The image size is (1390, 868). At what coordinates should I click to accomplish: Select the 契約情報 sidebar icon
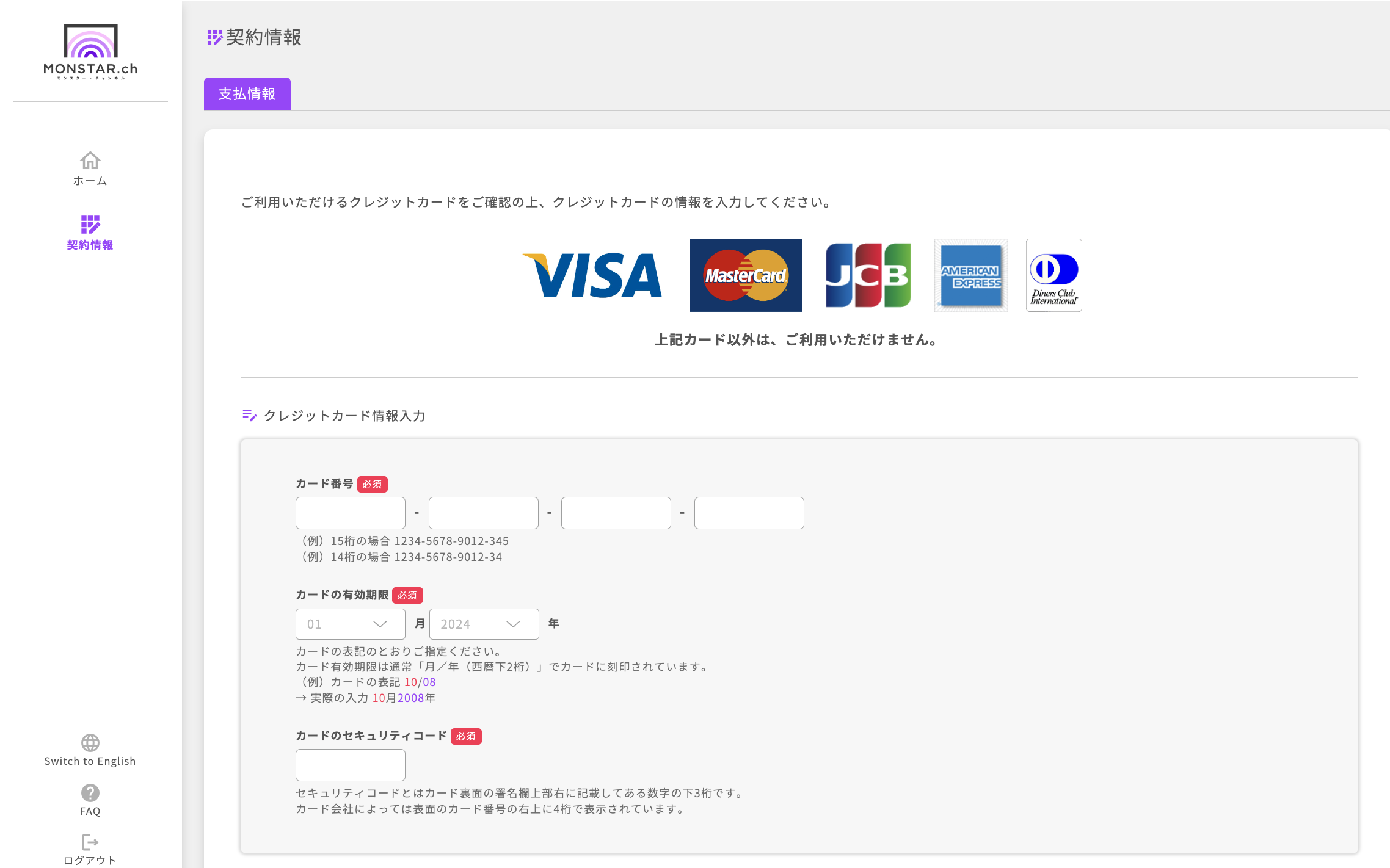(x=90, y=224)
